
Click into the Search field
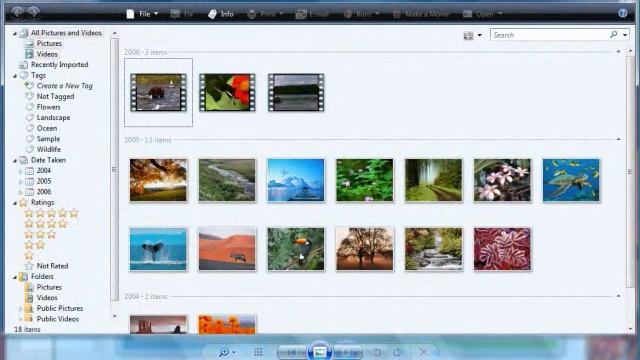pyautogui.click(x=549, y=35)
